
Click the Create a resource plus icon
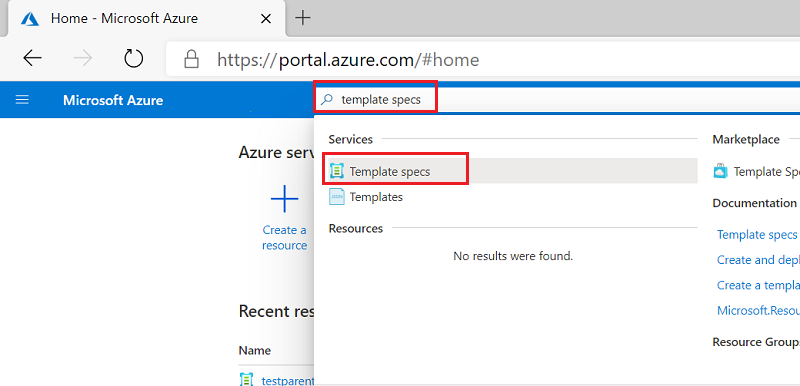tap(284, 199)
